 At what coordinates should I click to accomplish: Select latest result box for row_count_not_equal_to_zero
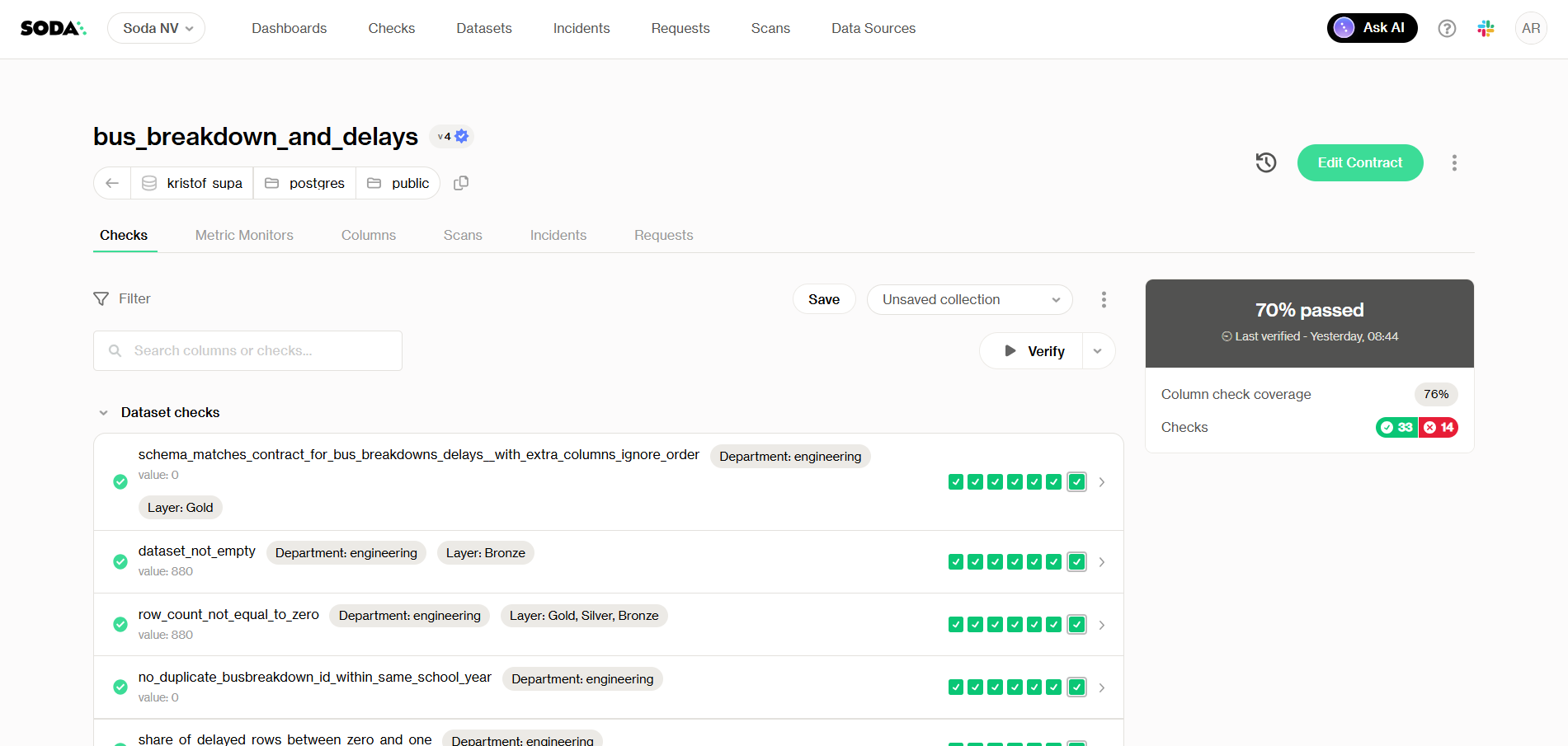point(1076,625)
